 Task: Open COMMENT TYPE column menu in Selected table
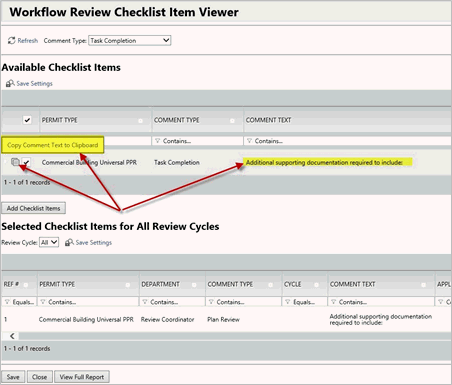point(271,285)
